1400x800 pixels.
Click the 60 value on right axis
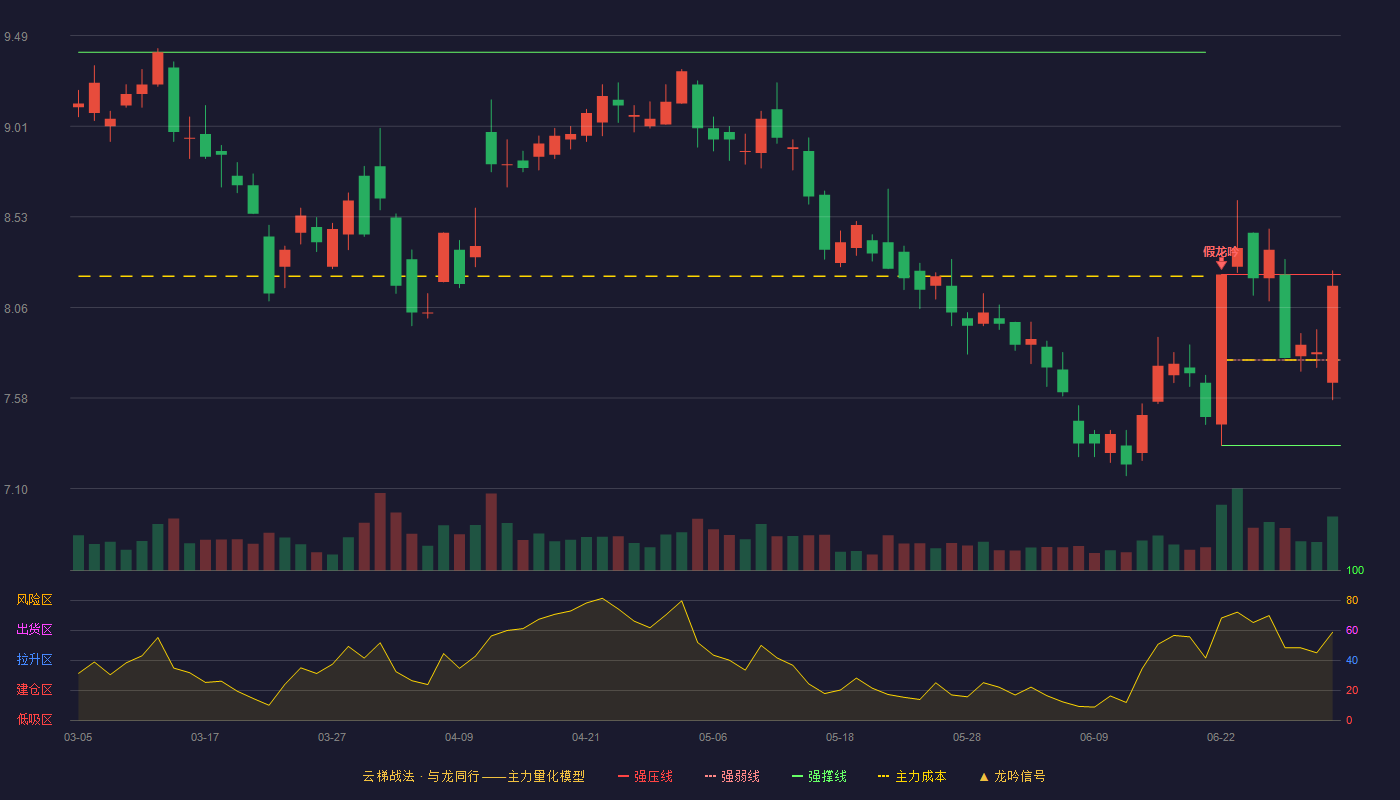(x=1352, y=630)
